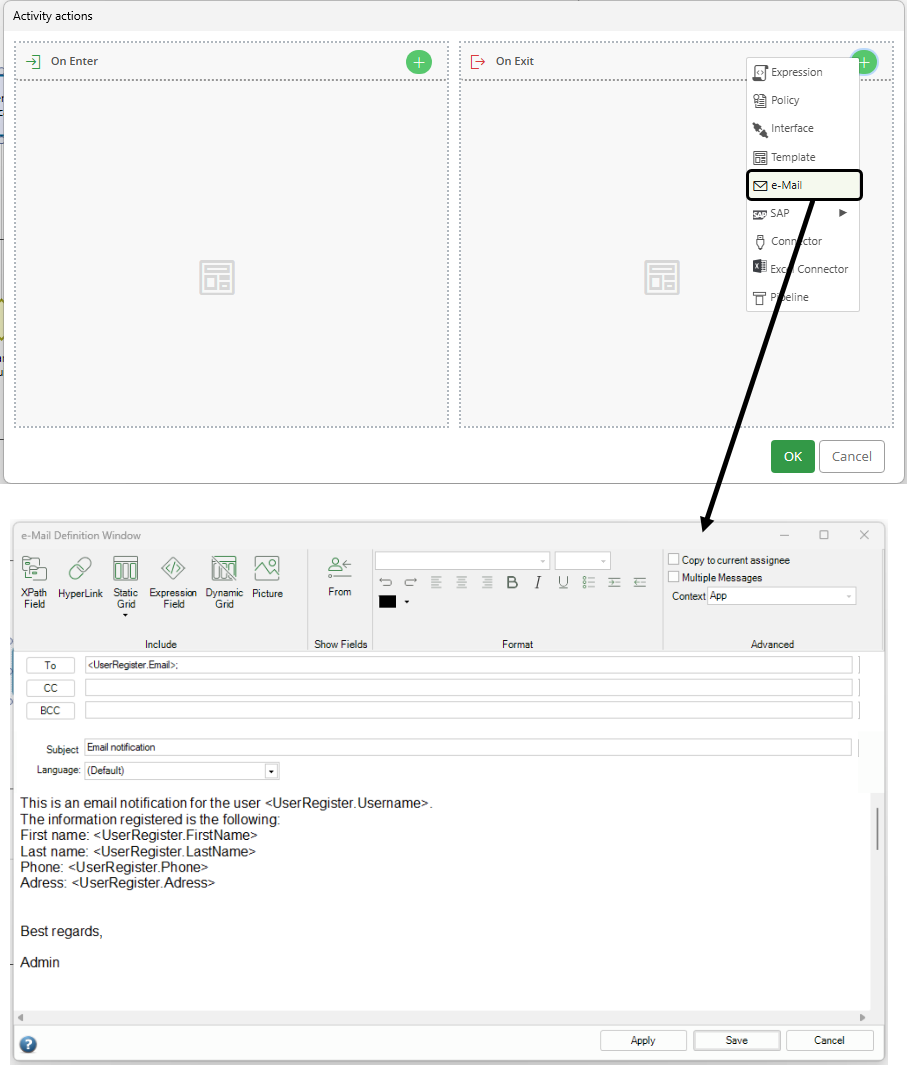Add a HyperLink to the email body
The height and width of the screenshot is (1065, 907).
(80, 578)
